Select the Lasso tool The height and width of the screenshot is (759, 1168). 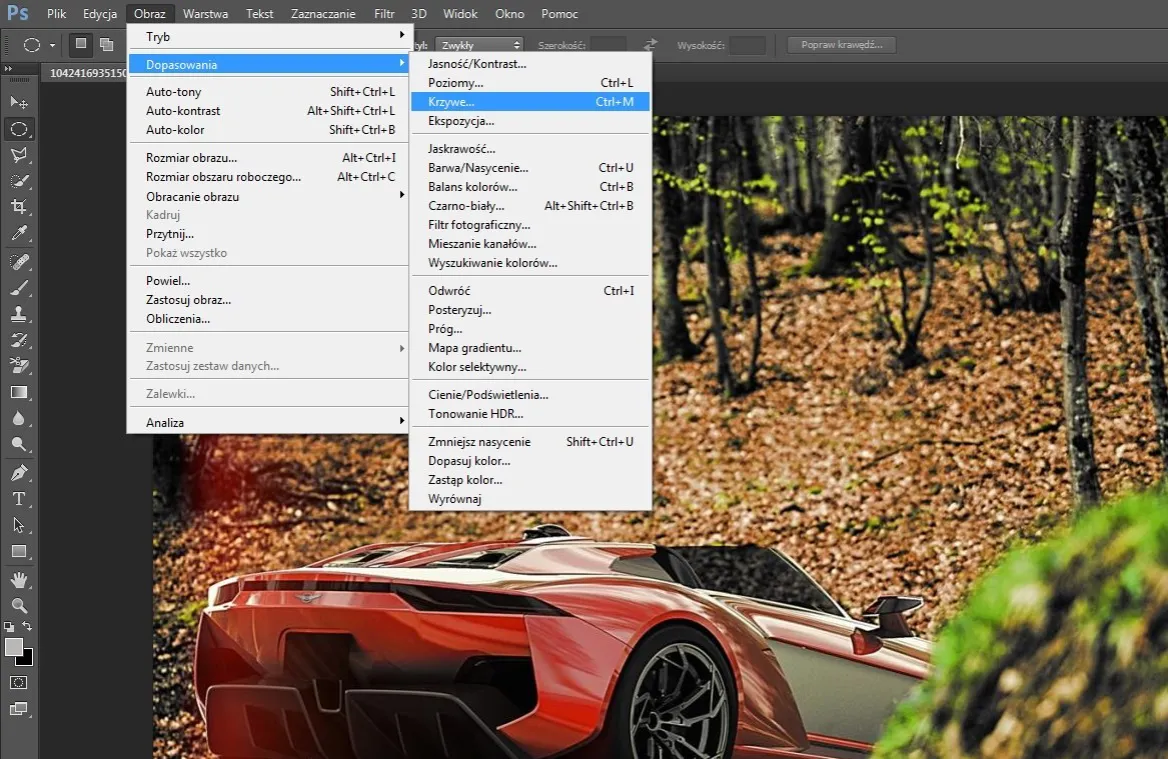click(x=20, y=154)
